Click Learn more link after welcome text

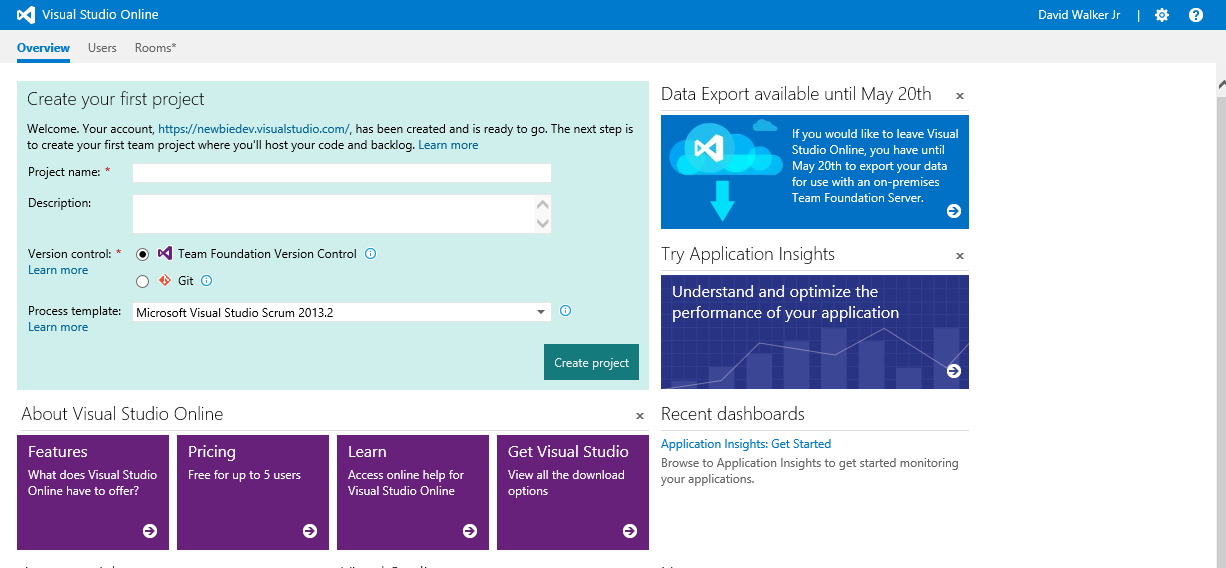pos(448,145)
